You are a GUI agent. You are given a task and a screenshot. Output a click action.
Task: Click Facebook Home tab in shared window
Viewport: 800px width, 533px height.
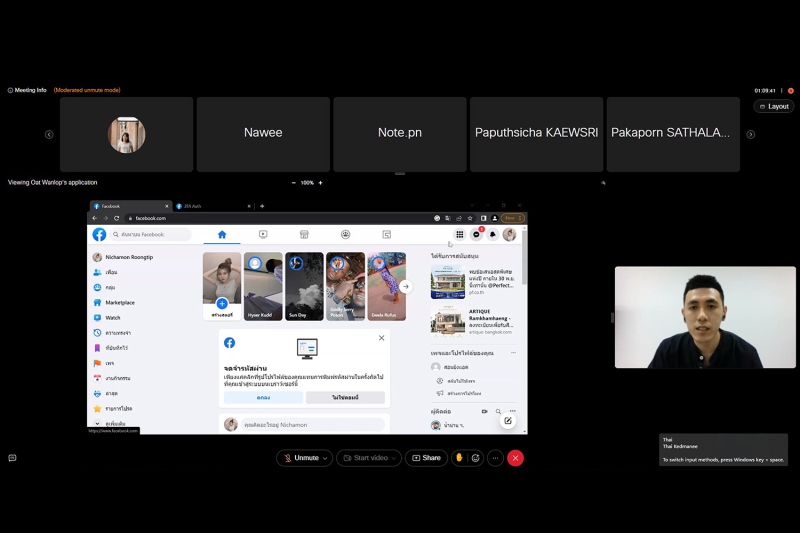(222, 234)
